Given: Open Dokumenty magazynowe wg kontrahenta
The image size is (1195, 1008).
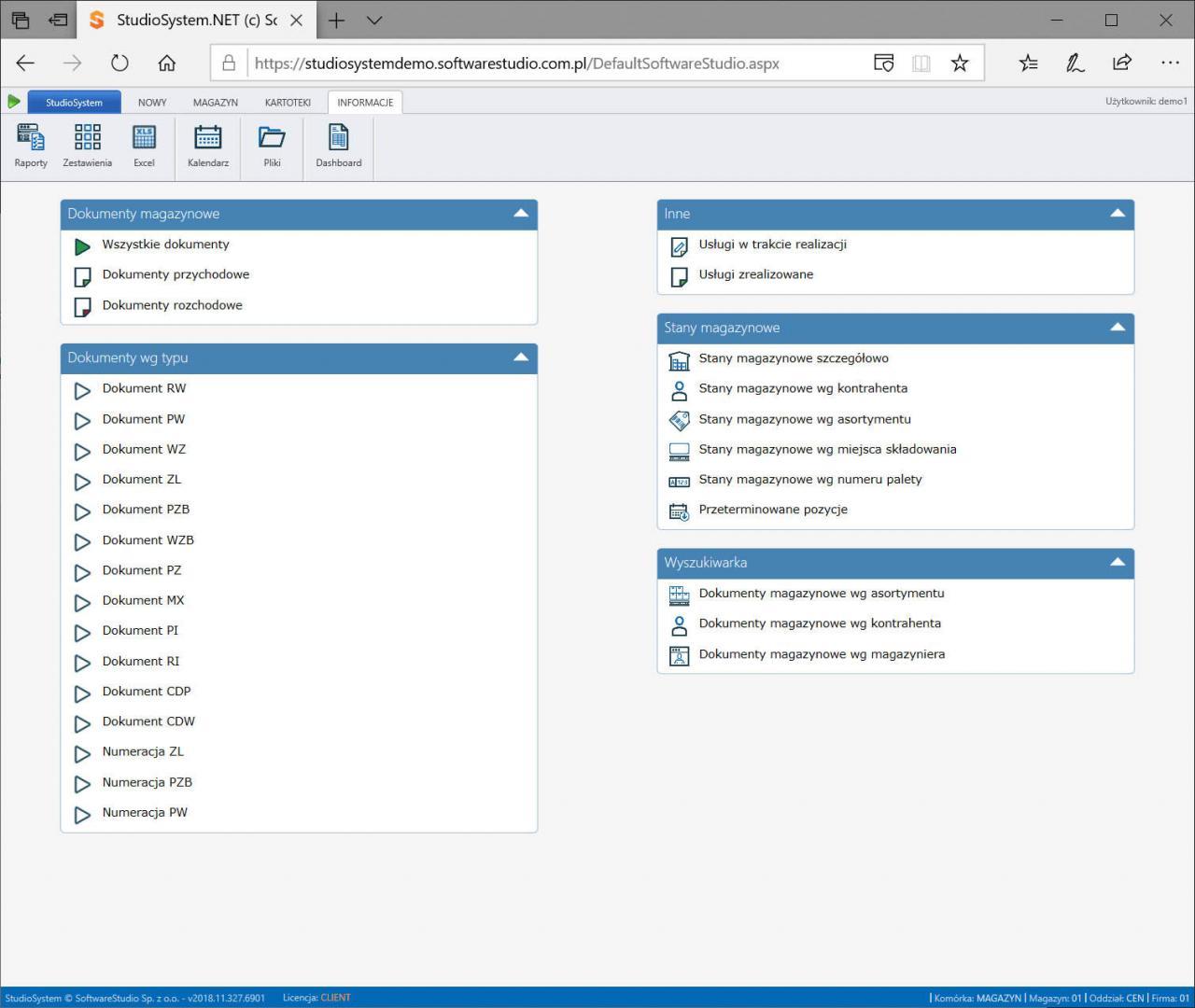Looking at the screenshot, I should (820, 623).
